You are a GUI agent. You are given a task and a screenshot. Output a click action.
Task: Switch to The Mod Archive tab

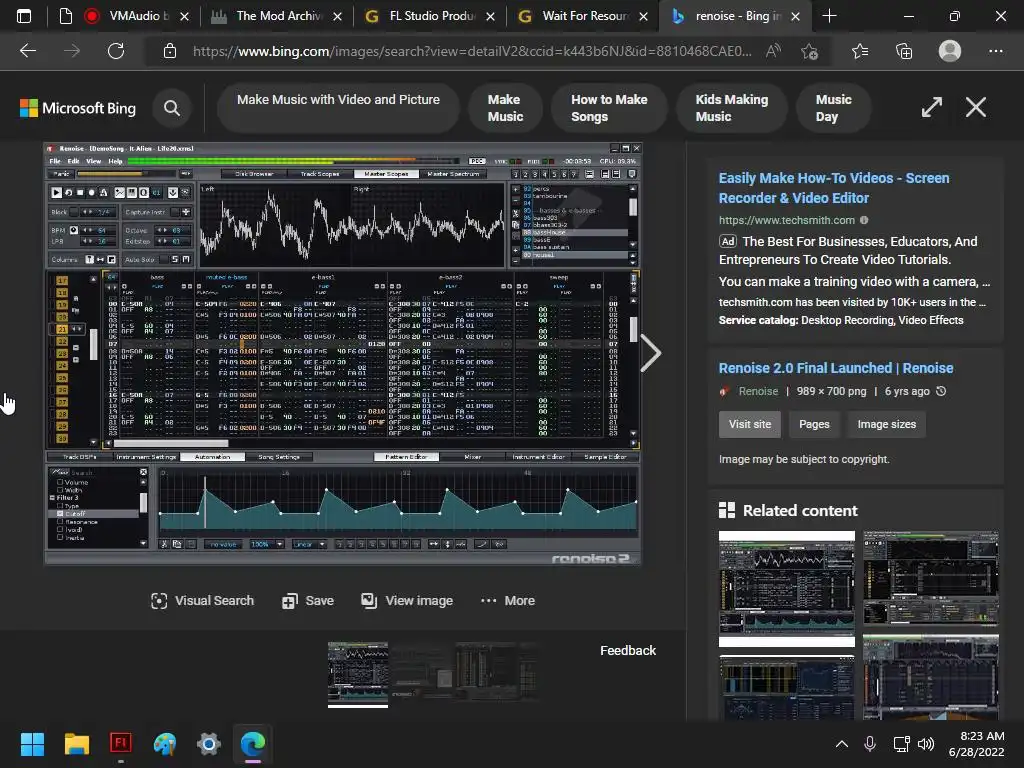(276, 16)
